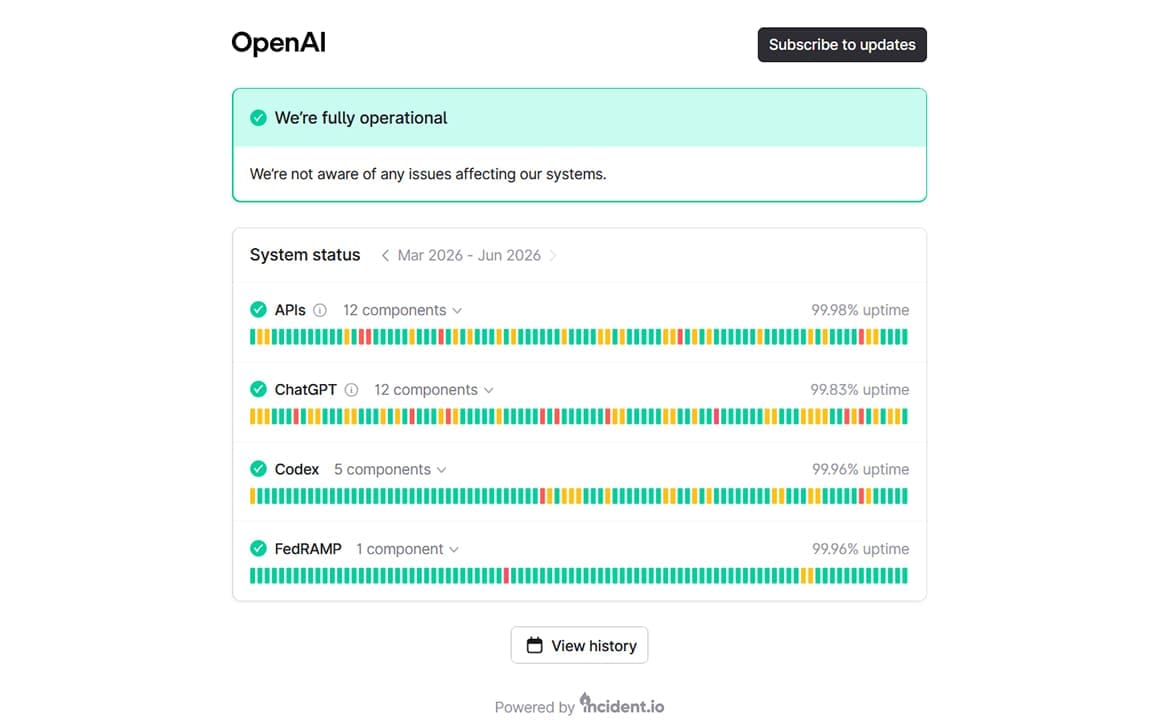The height and width of the screenshot is (720, 1157).
Task: Click Subscribe to updates button
Action: [842, 45]
